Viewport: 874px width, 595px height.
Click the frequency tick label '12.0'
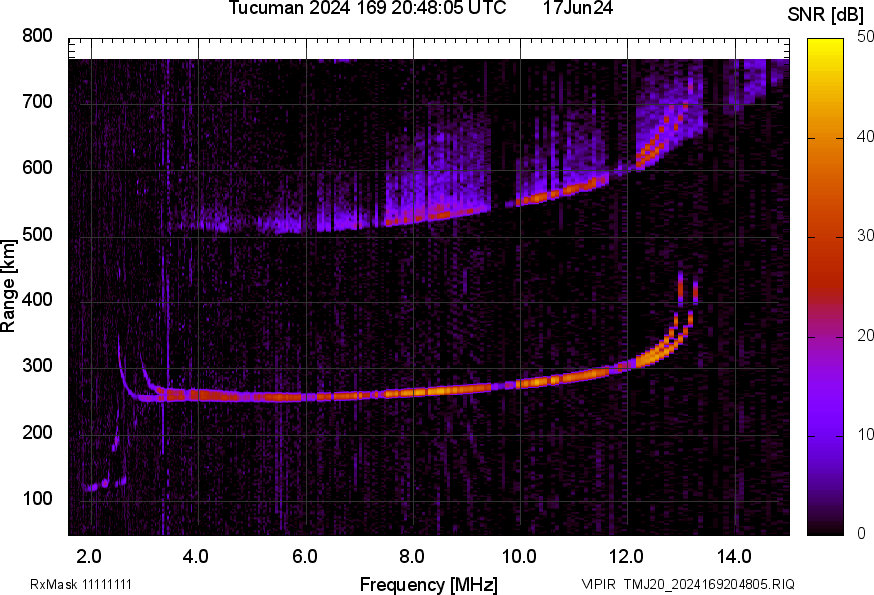tap(627, 557)
